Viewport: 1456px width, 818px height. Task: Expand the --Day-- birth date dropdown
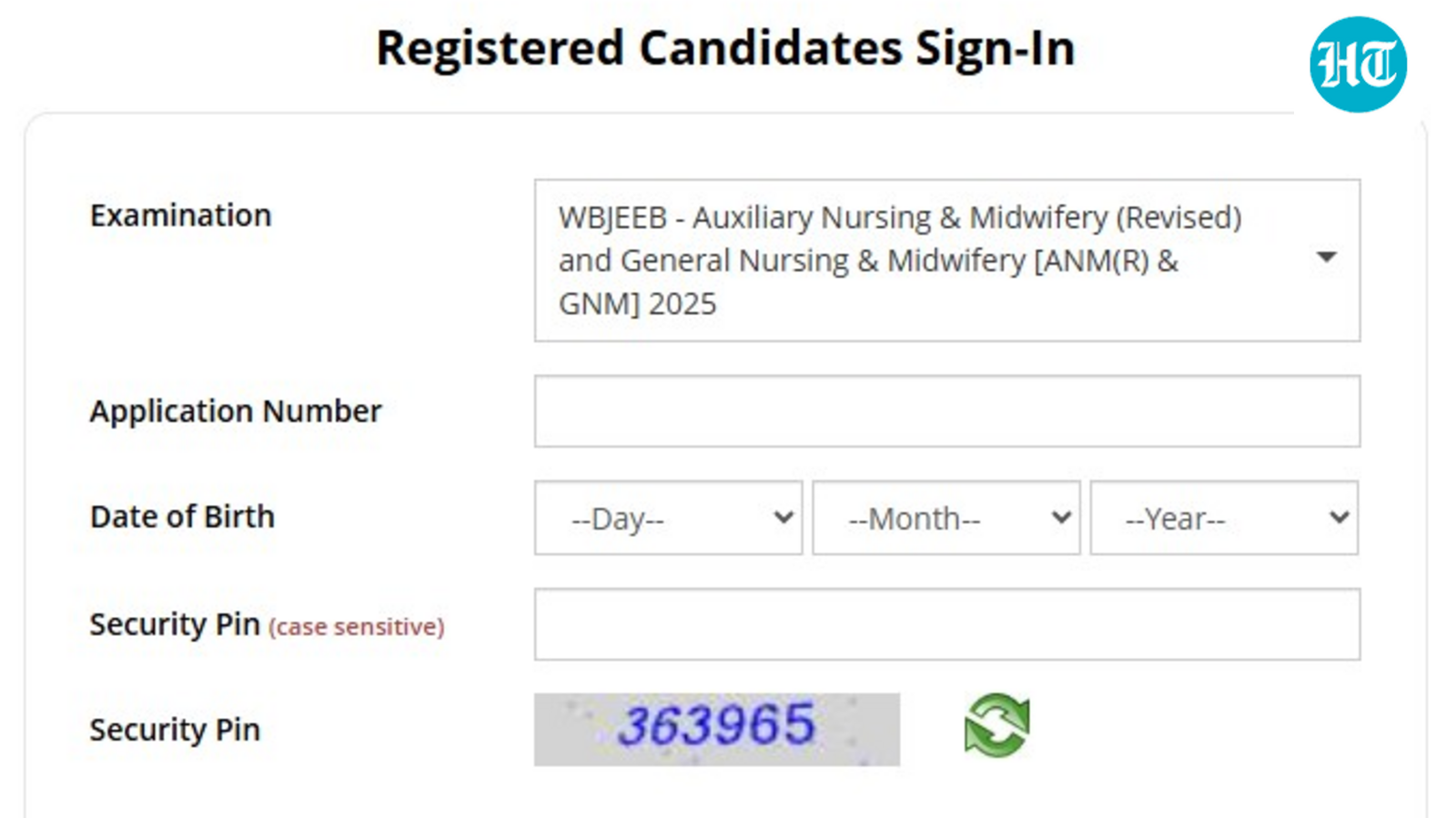point(668,518)
